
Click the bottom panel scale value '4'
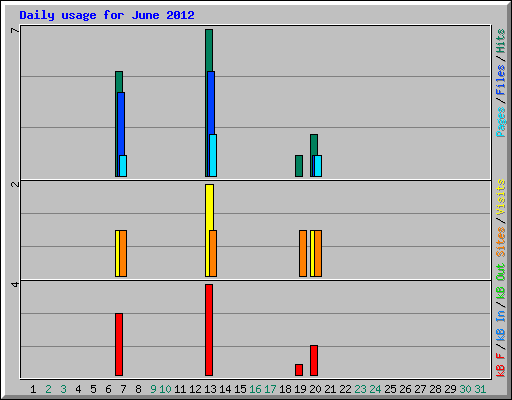[x=15, y=284]
